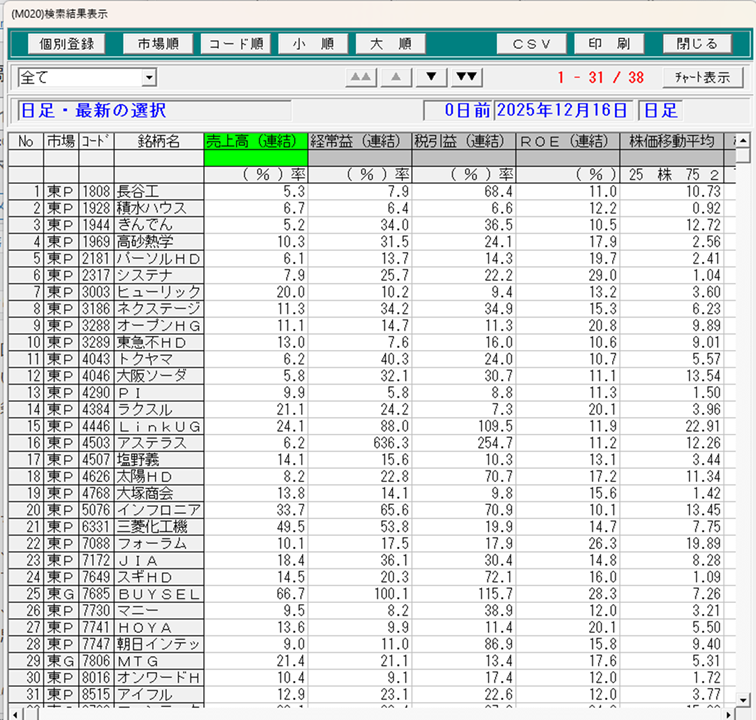Select the ROE（連結） column header
Screen dimensions: 756x720
pyautogui.click(x=568, y=141)
